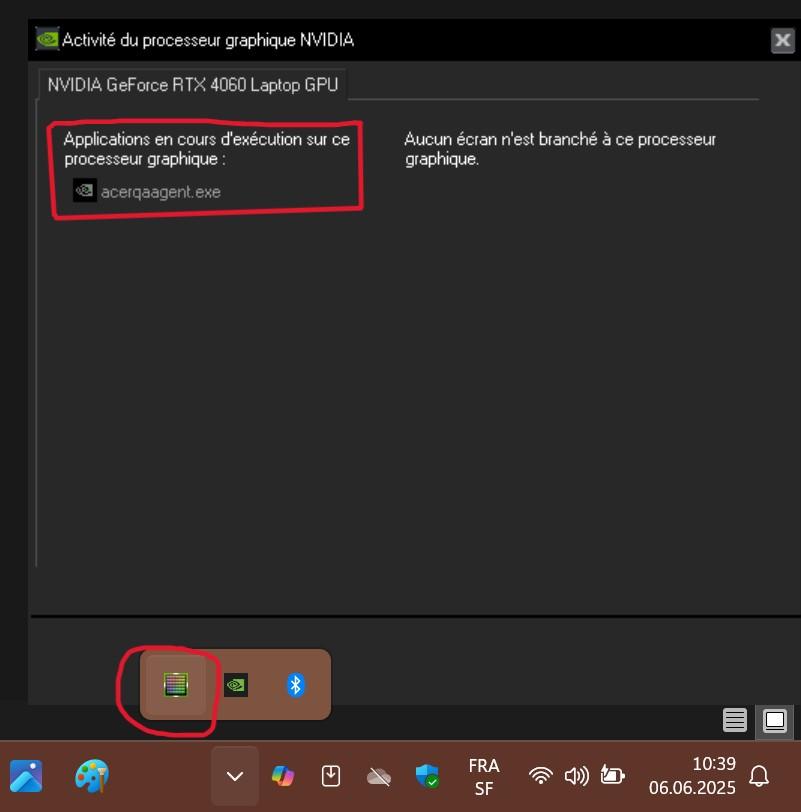This screenshot has width=801, height=812.
Task: Open the OneDrive tray icon
Action: (379, 777)
